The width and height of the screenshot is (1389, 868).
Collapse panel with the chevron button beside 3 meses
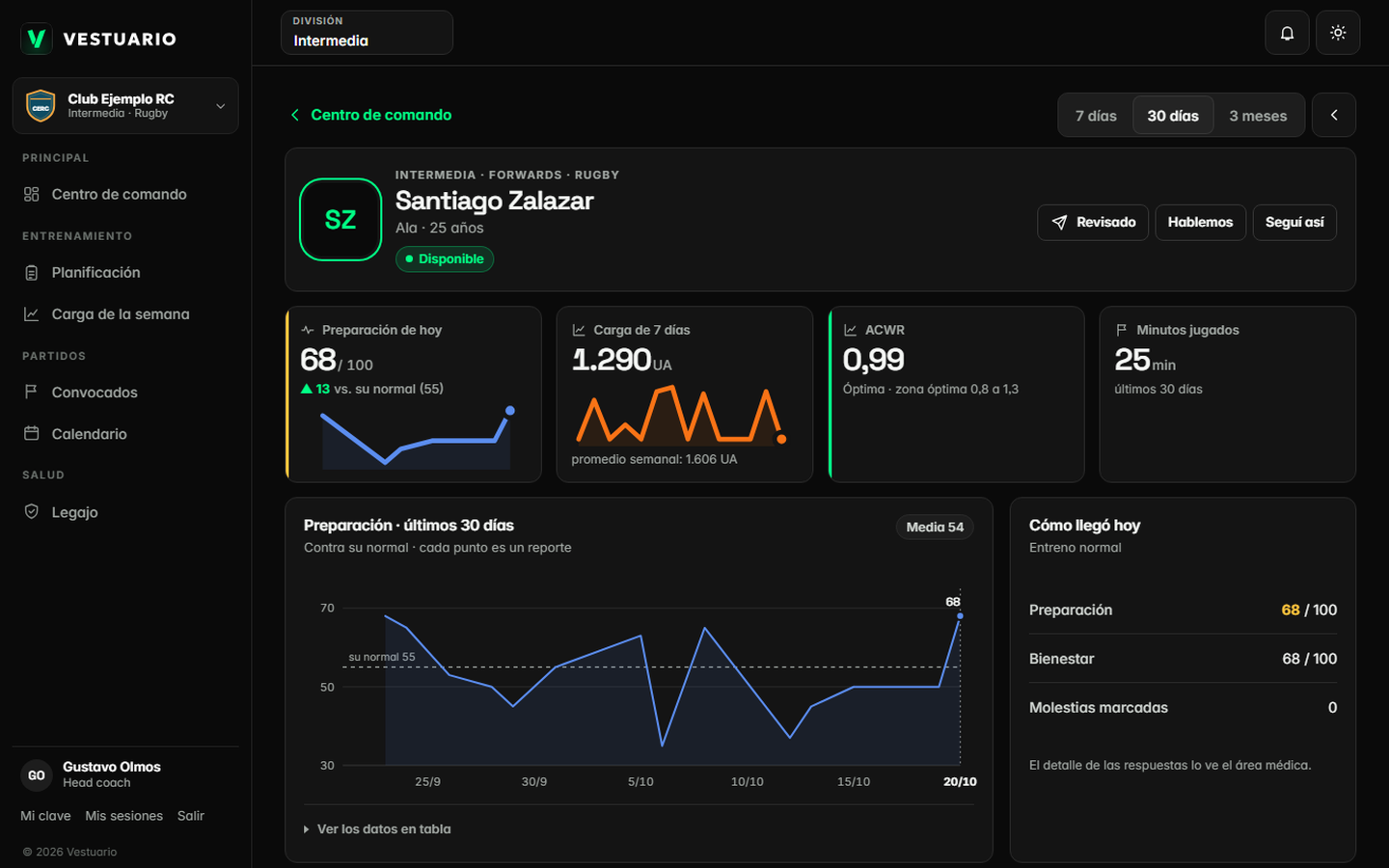[x=1334, y=116]
